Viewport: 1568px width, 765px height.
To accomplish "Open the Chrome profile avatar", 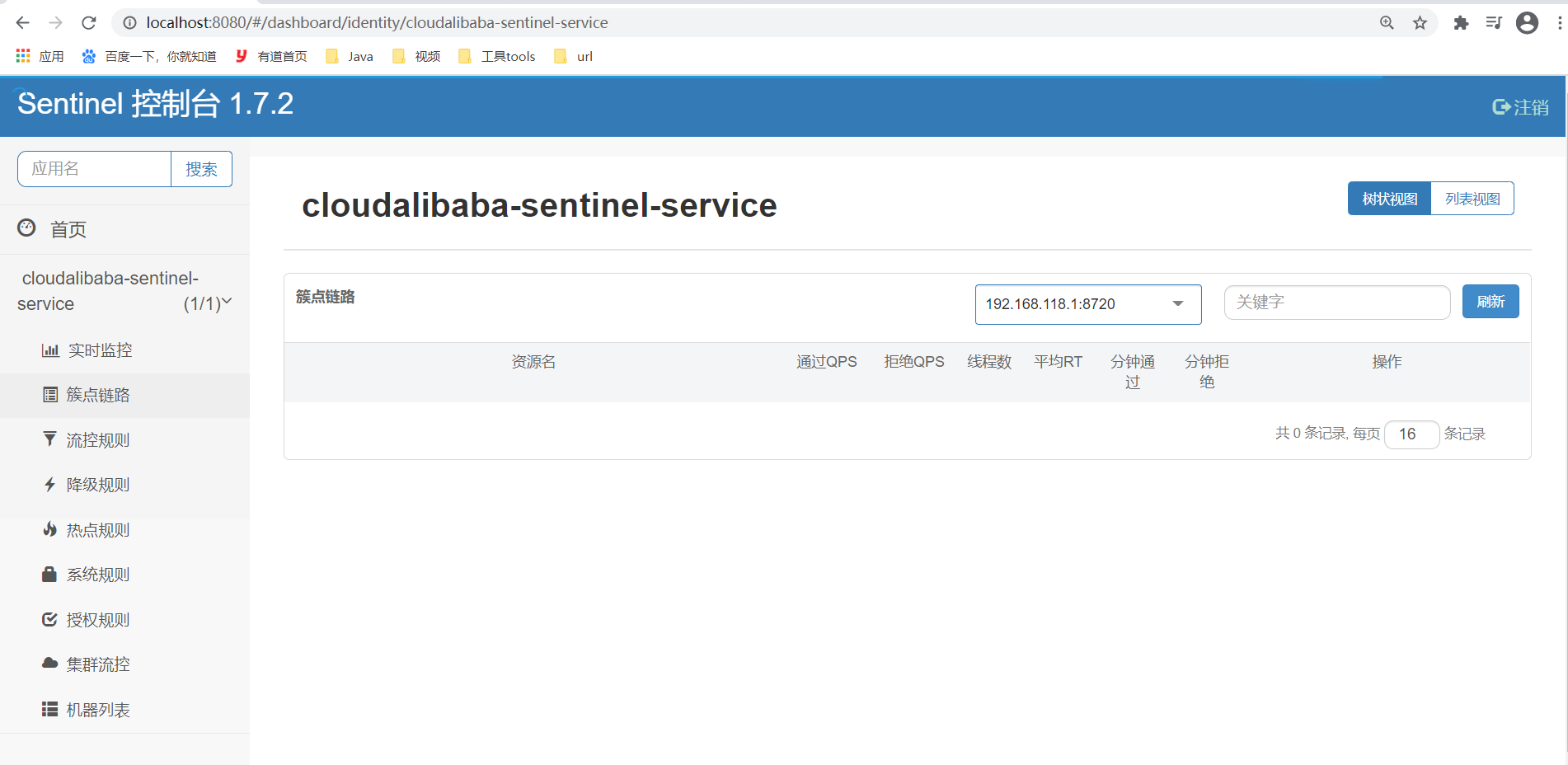I will click(x=1527, y=23).
